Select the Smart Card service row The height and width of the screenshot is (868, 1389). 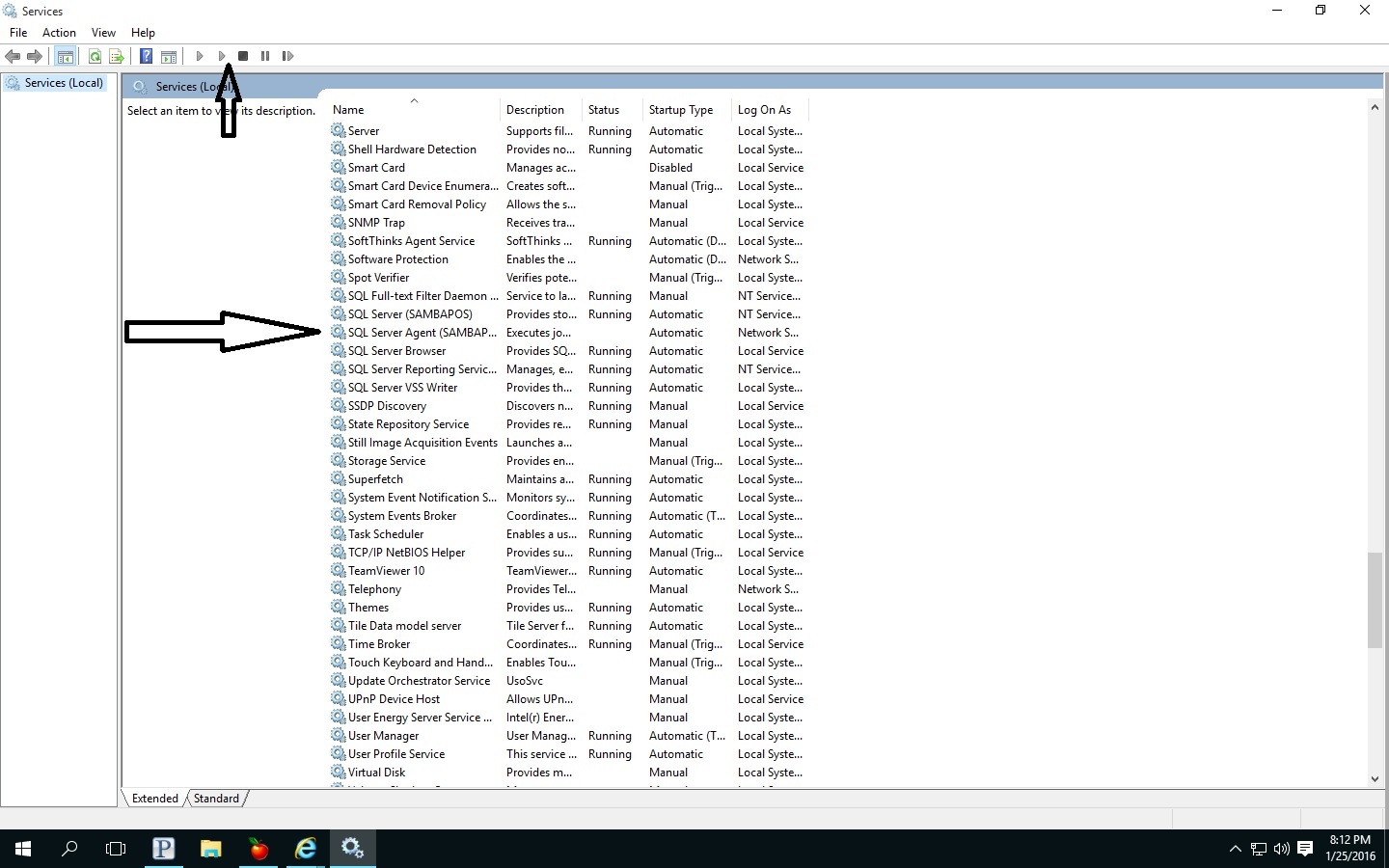(x=569, y=168)
